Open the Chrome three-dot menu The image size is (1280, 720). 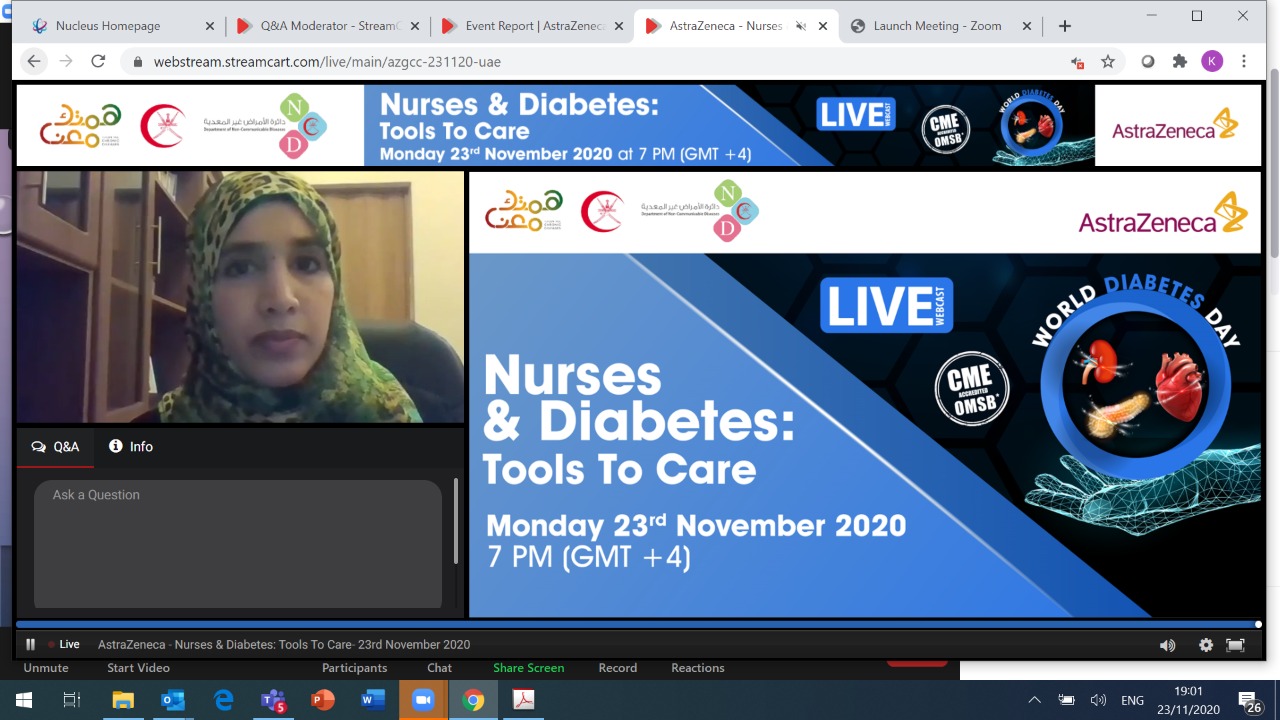tap(1244, 62)
